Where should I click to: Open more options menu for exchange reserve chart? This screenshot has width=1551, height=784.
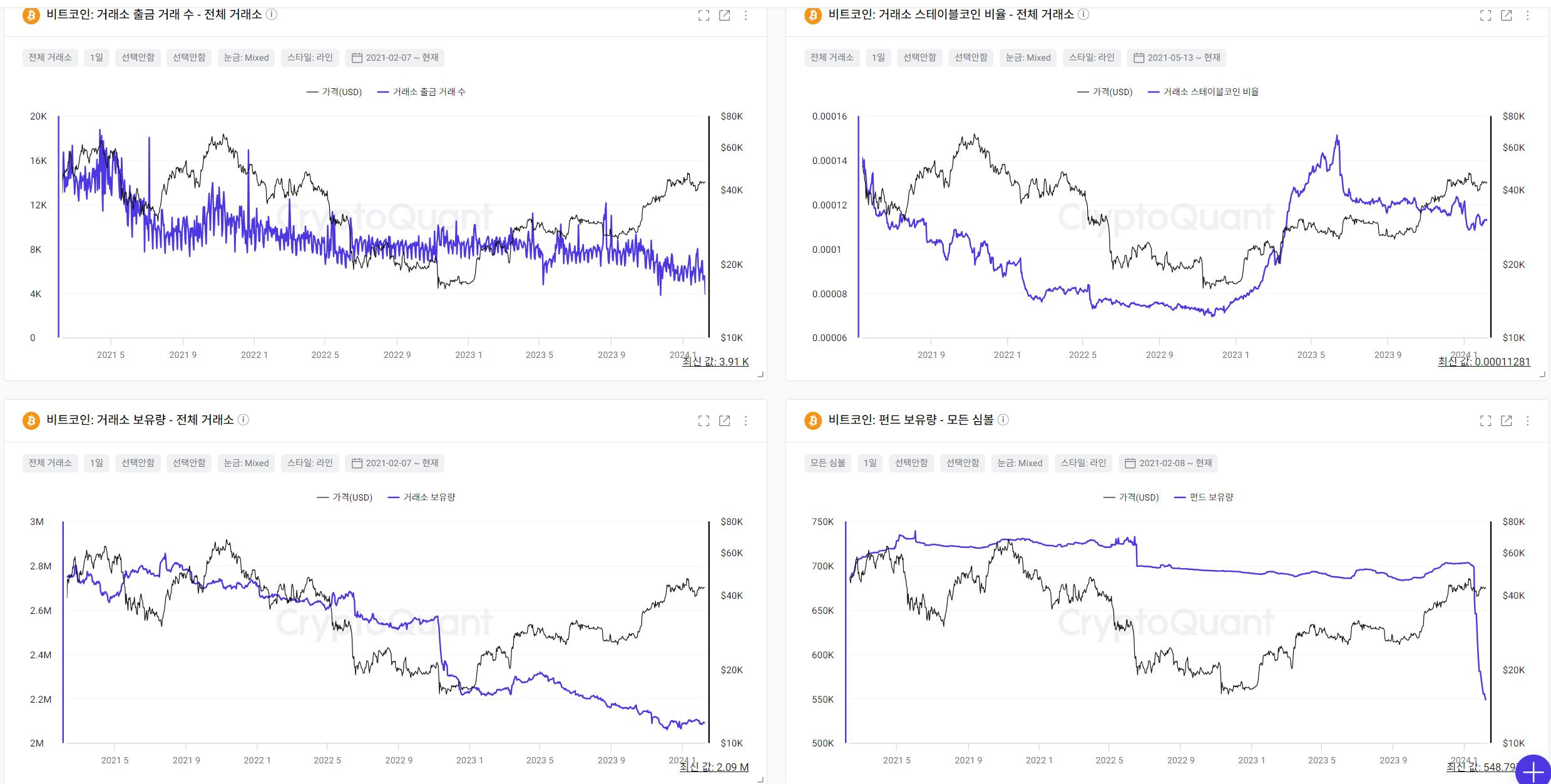click(x=745, y=421)
